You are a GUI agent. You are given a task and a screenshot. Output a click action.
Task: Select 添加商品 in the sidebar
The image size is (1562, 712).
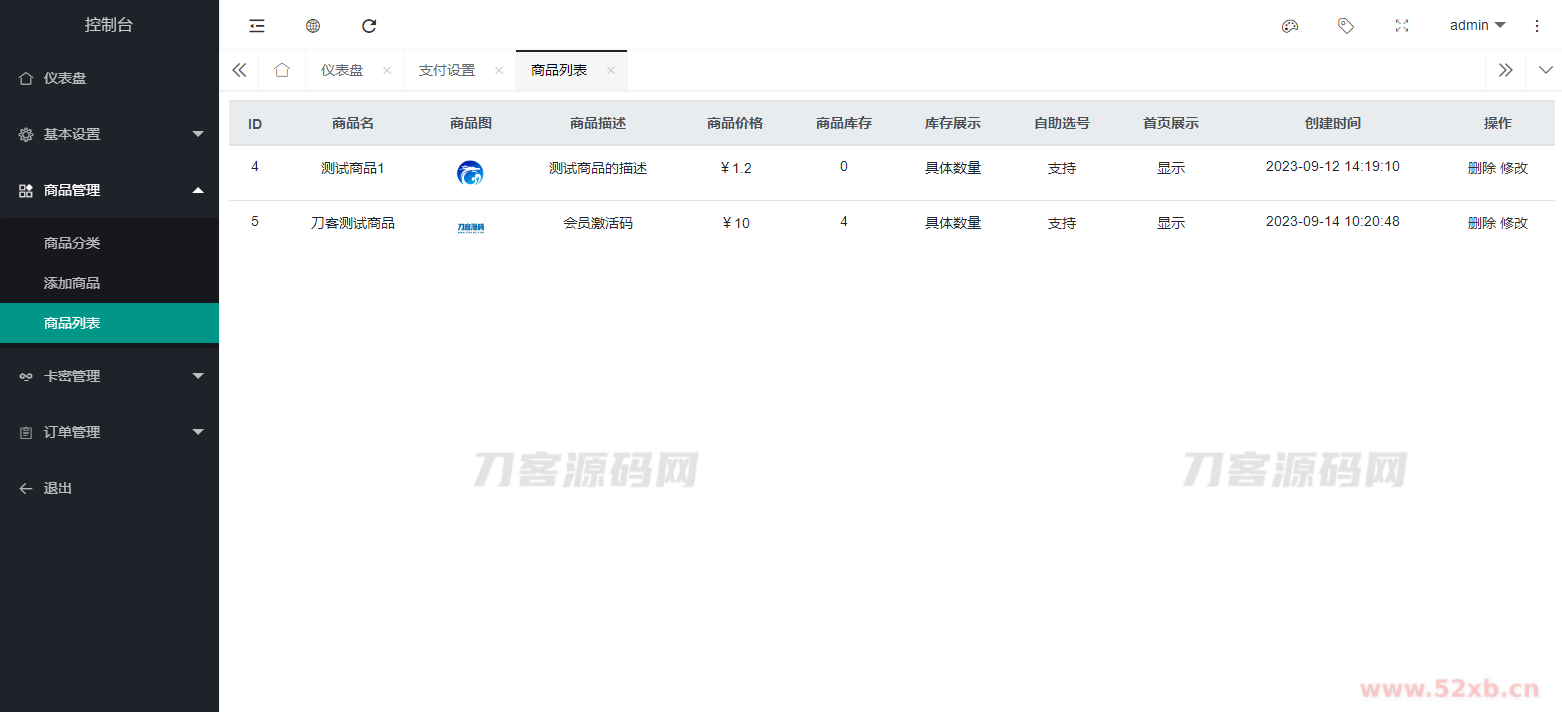(72, 283)
